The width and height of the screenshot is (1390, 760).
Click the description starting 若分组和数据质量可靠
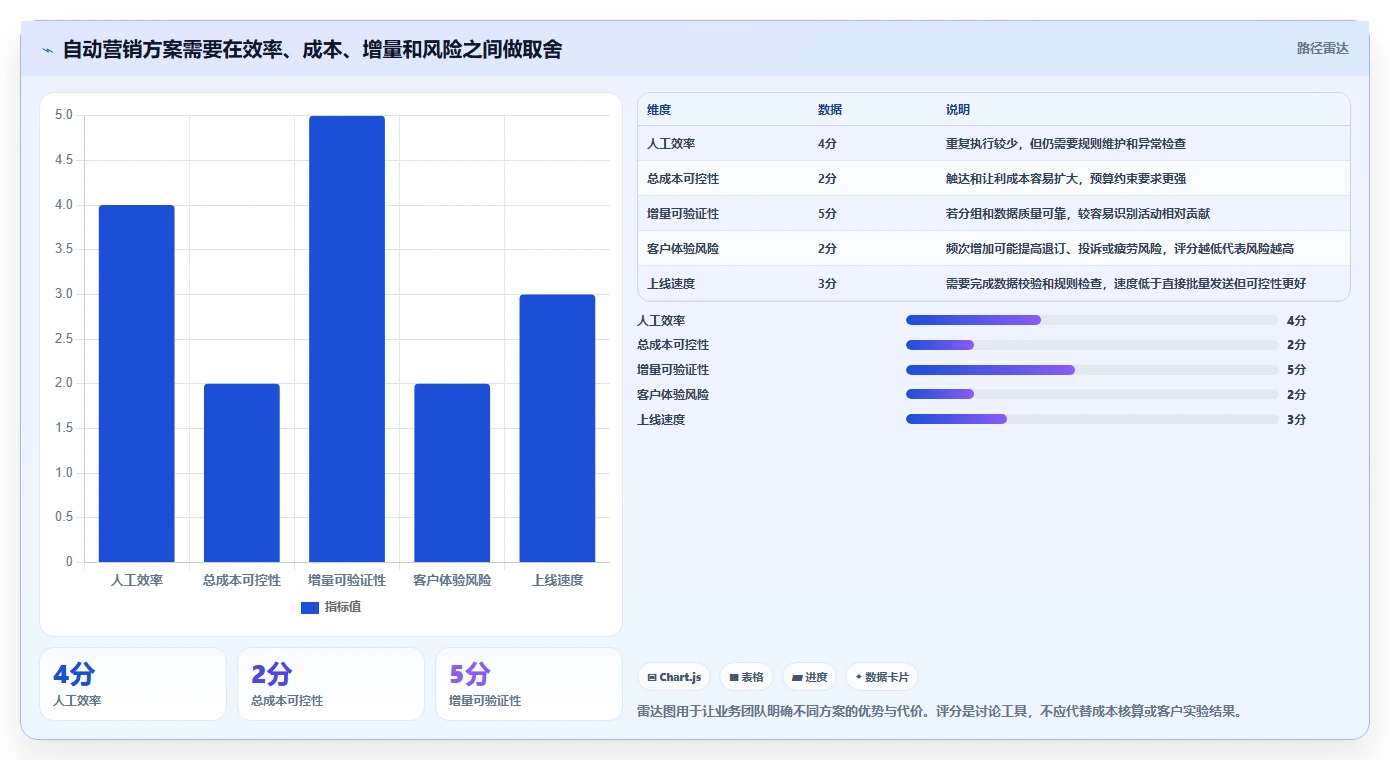pyautogui.click(x=1079, y=214)
